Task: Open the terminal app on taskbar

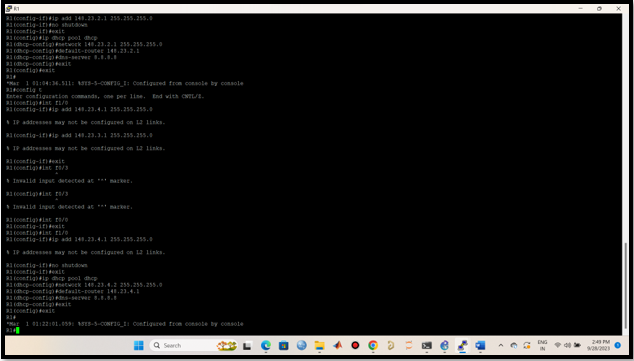Action: click(x=427, y=346)
